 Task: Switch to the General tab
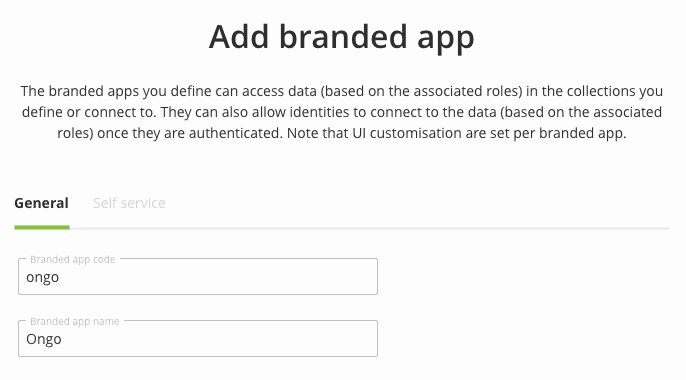pyautogui.click(x=42, y=203)
